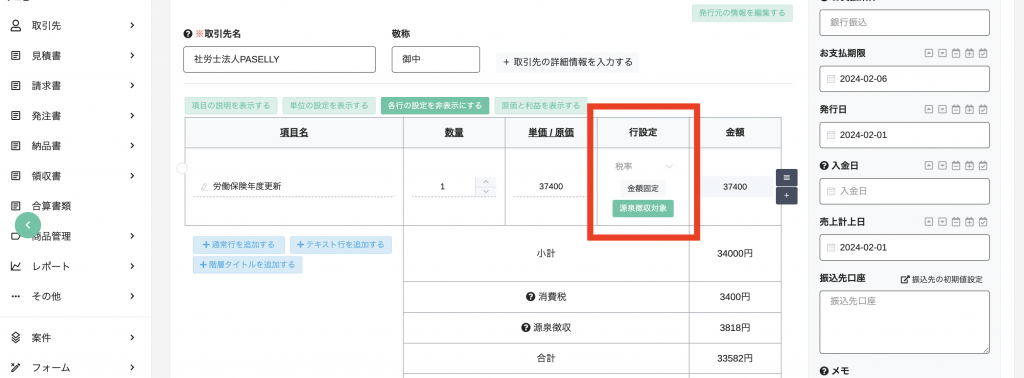1024x378 pixels.
Task: Click up-arrow icon for 売上計上日
Action: [929, 222]
